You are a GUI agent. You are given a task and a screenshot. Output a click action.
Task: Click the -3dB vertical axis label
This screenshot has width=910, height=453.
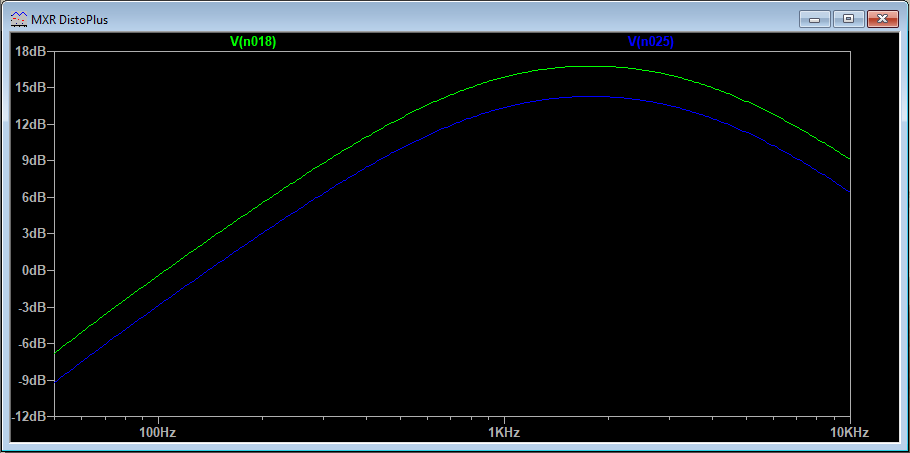pos(31,307)
